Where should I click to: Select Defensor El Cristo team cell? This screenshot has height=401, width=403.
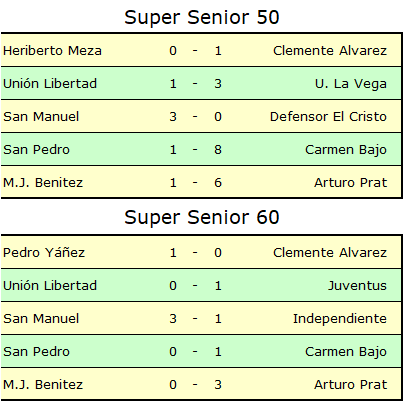click(x=328, y=117)
